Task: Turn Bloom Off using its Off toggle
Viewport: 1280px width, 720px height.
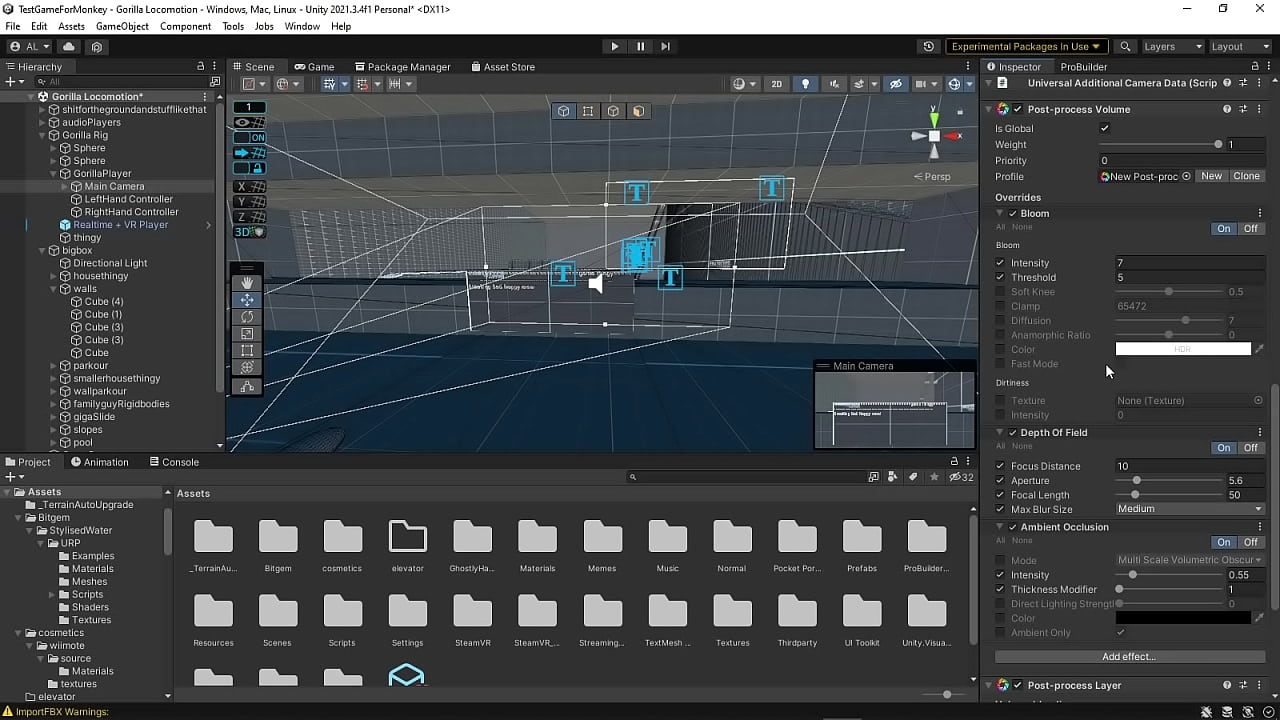Action: 1249,228
